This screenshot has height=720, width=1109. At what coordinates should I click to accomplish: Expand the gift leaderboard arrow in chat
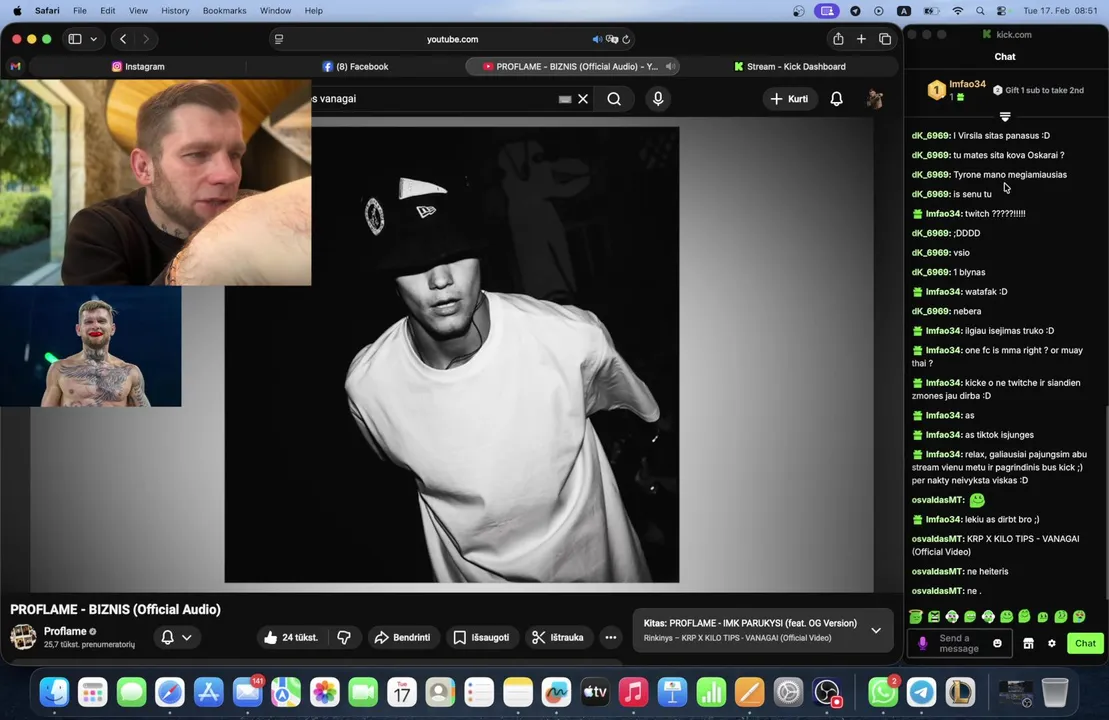point(1005,116)
